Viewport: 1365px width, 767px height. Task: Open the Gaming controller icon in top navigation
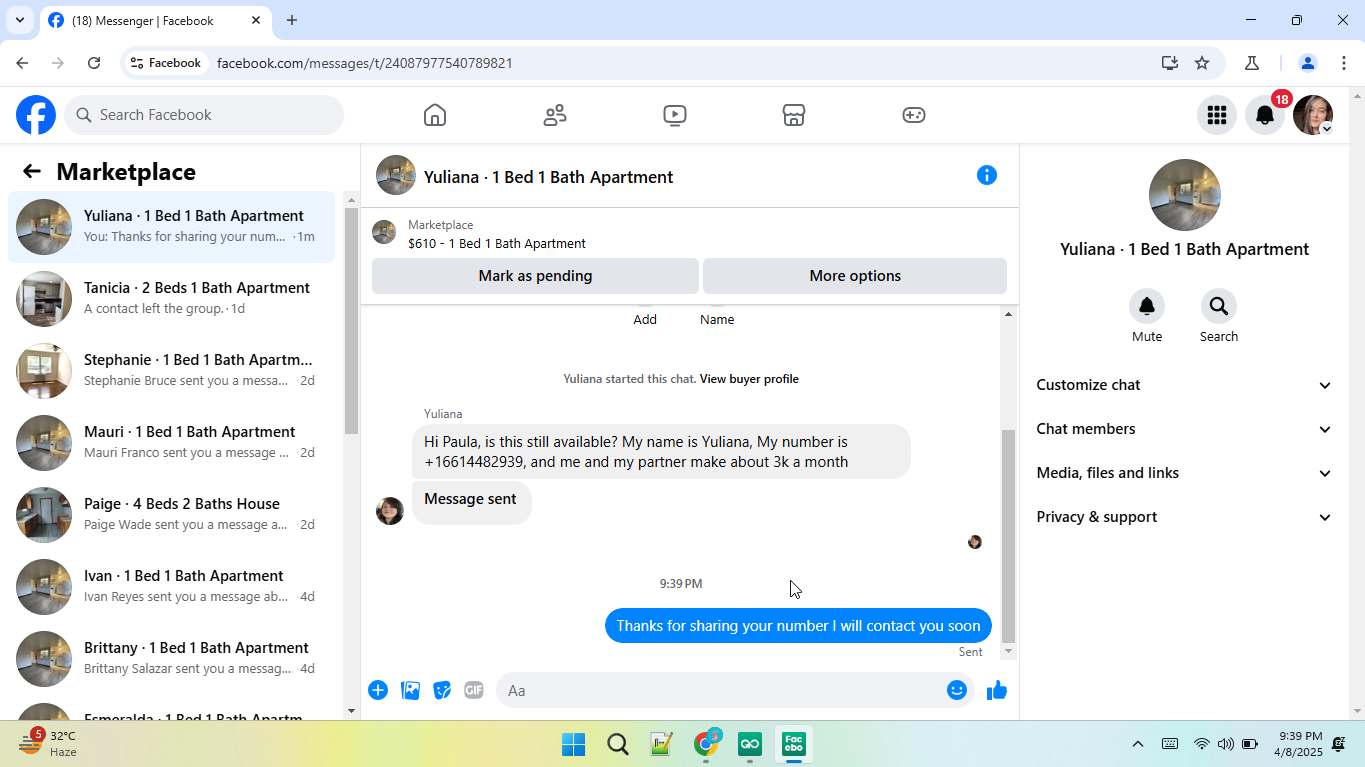914,115
